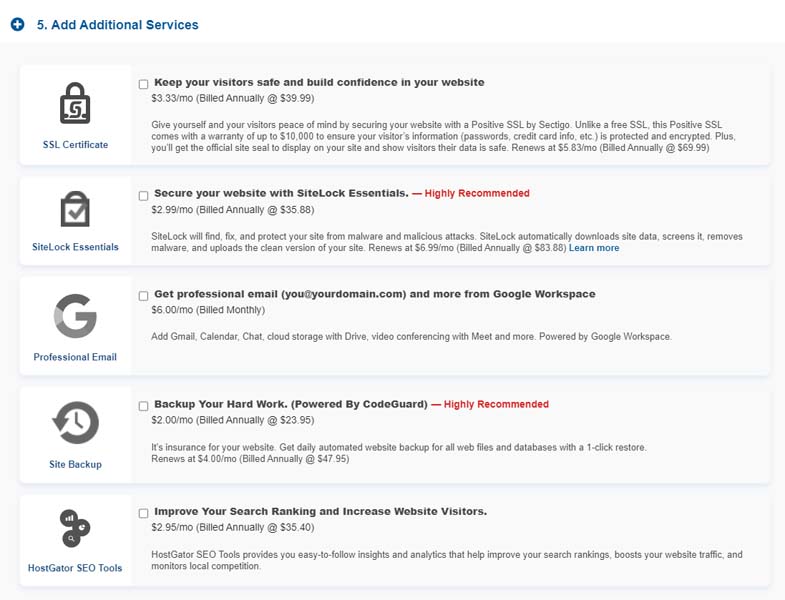785x600 pixels.
Task: Select the CodeGuard Site Backup checkbox
Action: 143,406
